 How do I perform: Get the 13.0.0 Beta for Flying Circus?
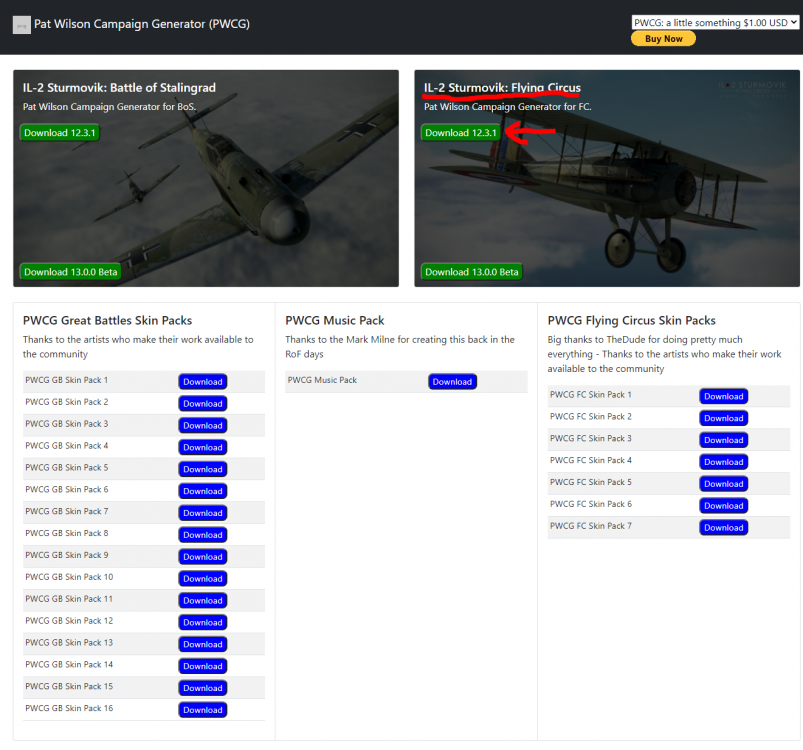click(471, 272)
